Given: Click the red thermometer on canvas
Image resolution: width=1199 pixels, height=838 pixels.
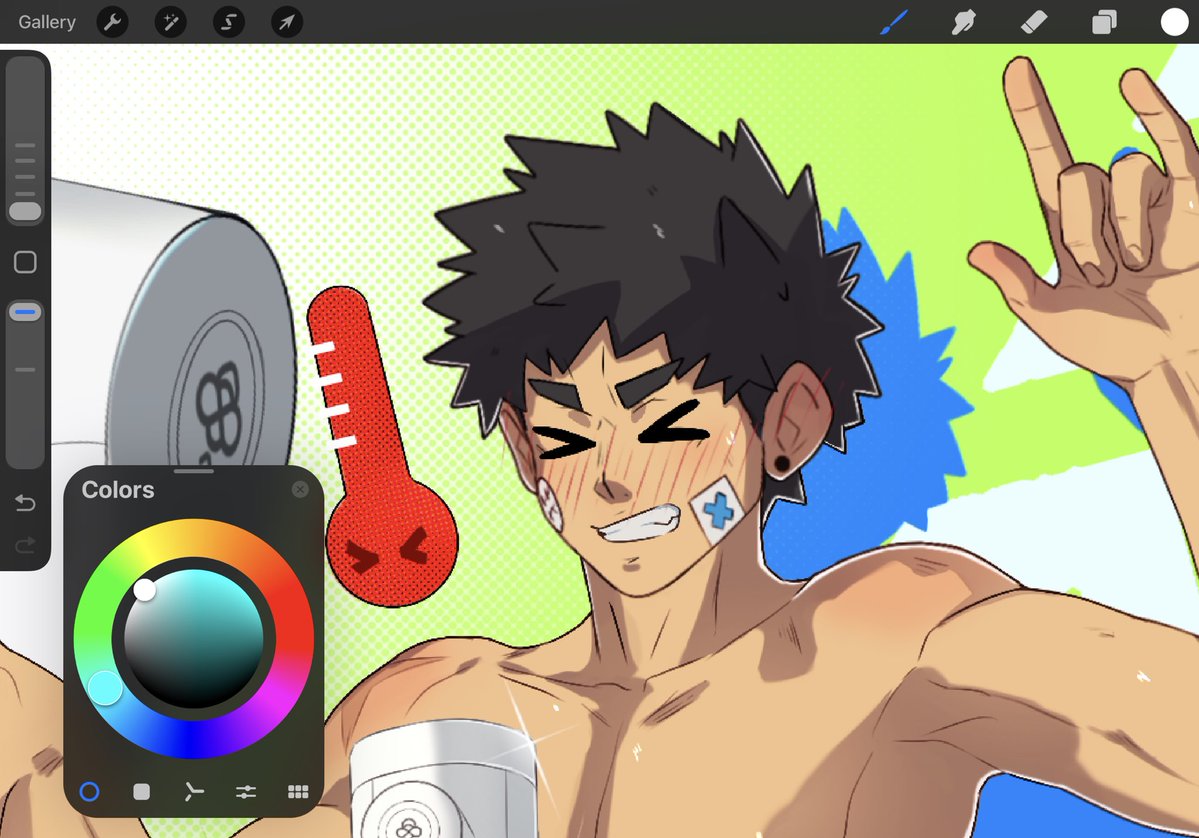Looking at the screenshot, I should pyautogui.click(x=381, y=447).
